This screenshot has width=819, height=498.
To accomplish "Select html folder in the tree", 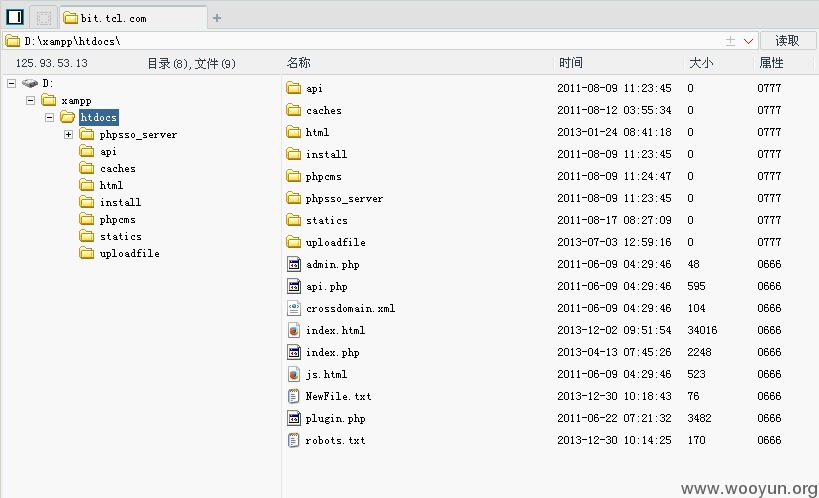I will 111,185.
